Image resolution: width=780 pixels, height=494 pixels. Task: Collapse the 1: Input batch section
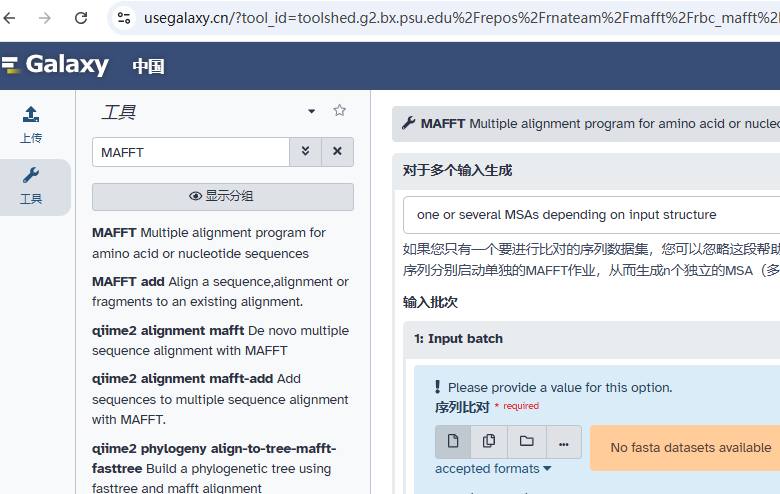tap(592, 339)
